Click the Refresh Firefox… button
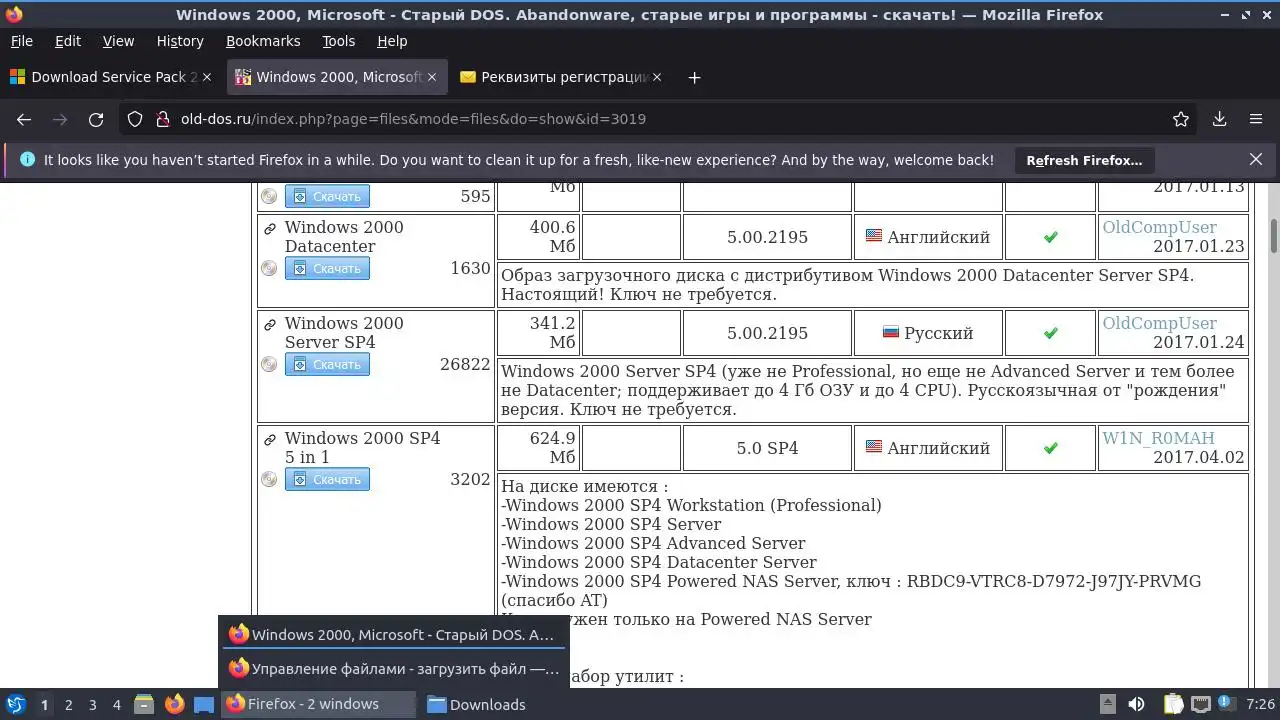The height and width of the screenshot is (720, 1280). (1084, 160)
